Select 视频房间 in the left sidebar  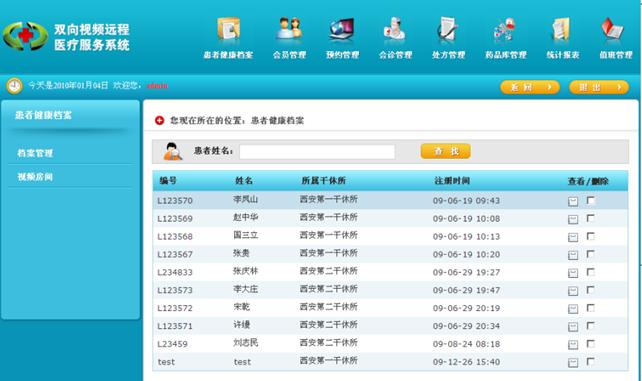coord(35,177)
